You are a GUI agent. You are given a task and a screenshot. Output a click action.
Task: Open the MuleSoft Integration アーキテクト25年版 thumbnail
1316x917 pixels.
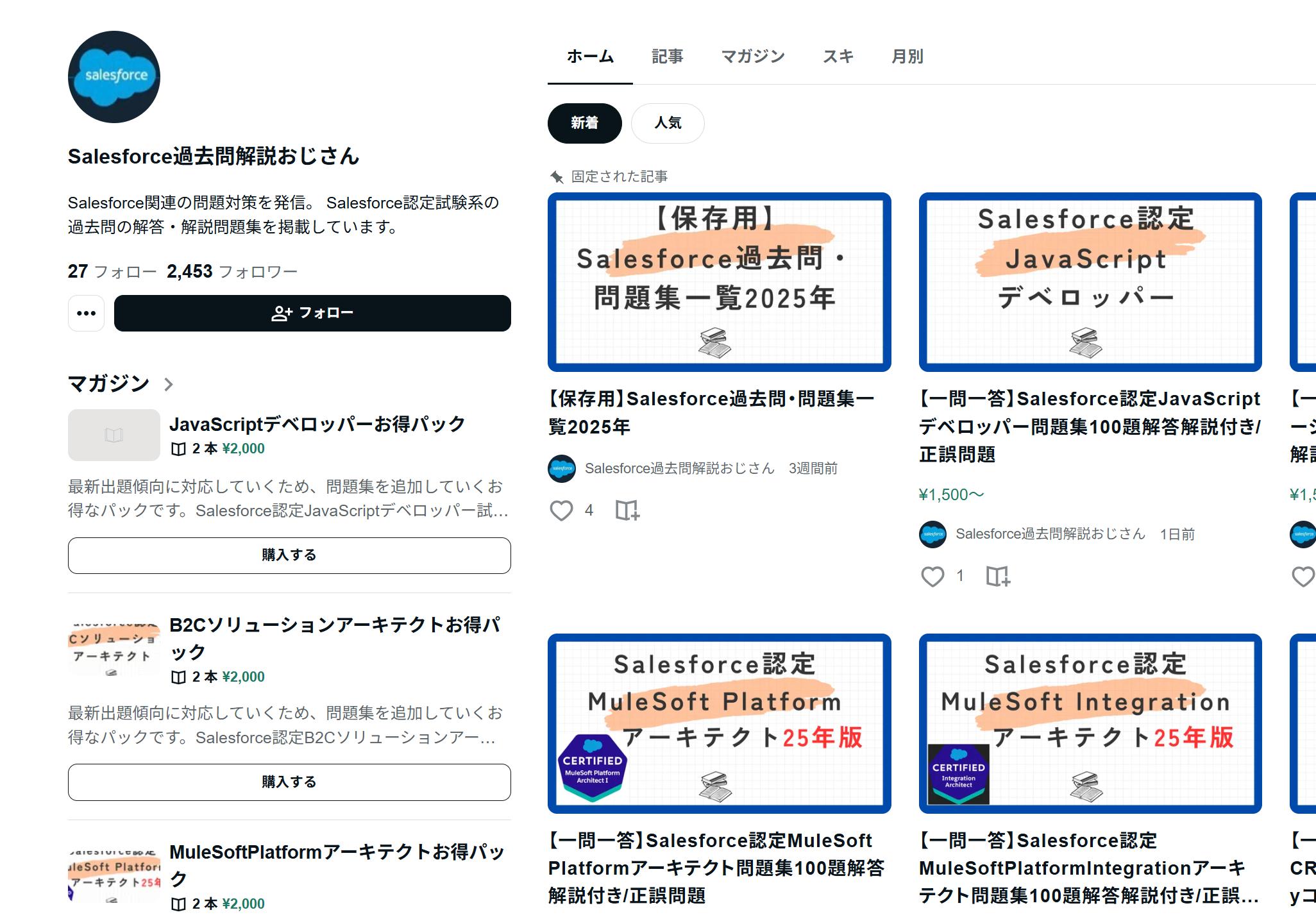click(x=1090, y=724)
